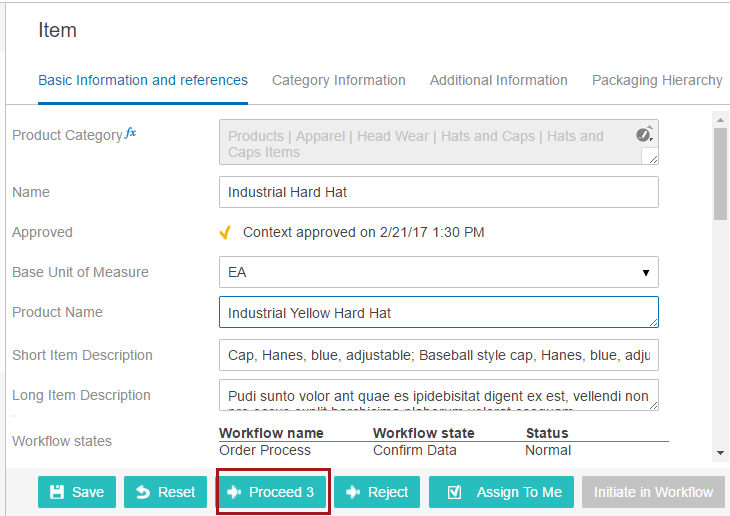The height and width of the screenshot is (516, 730).
Task: Open the Additional Information tab
Action: [x=499, y=80]
